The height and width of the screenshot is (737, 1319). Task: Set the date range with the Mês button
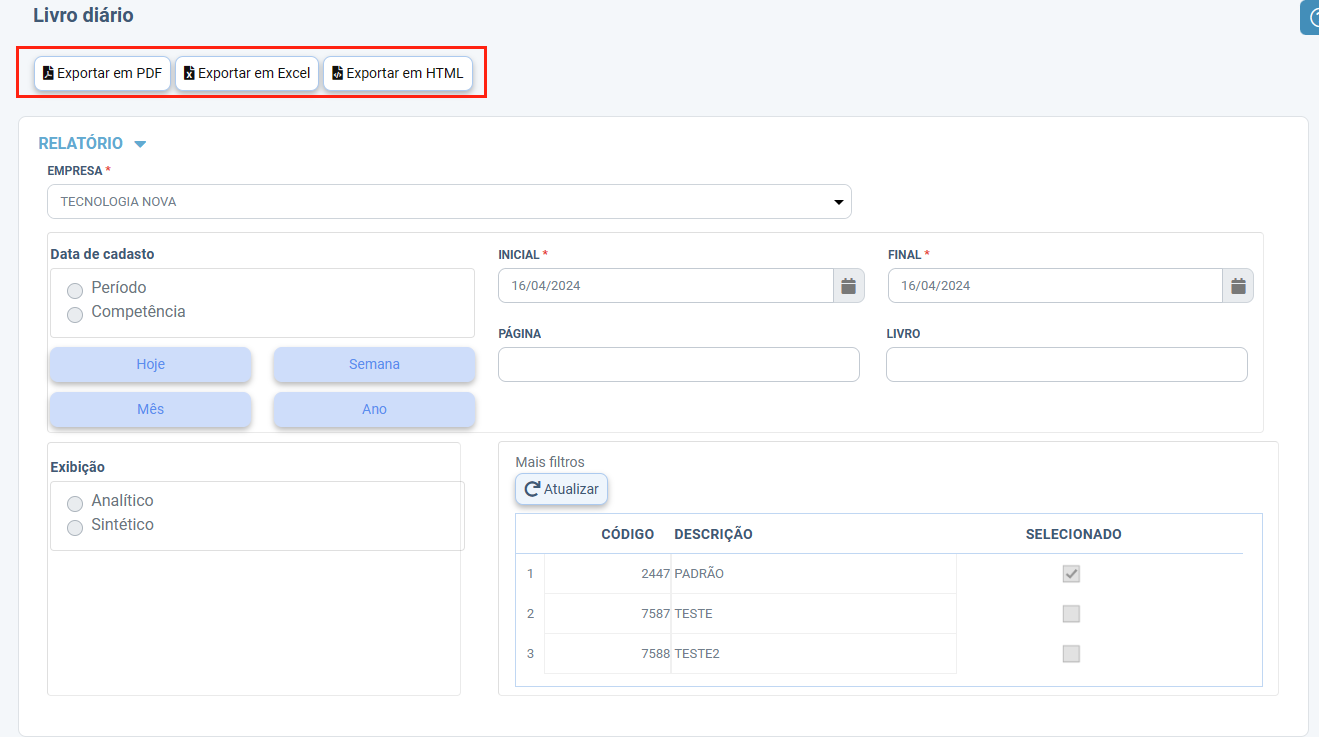(151, 409)
